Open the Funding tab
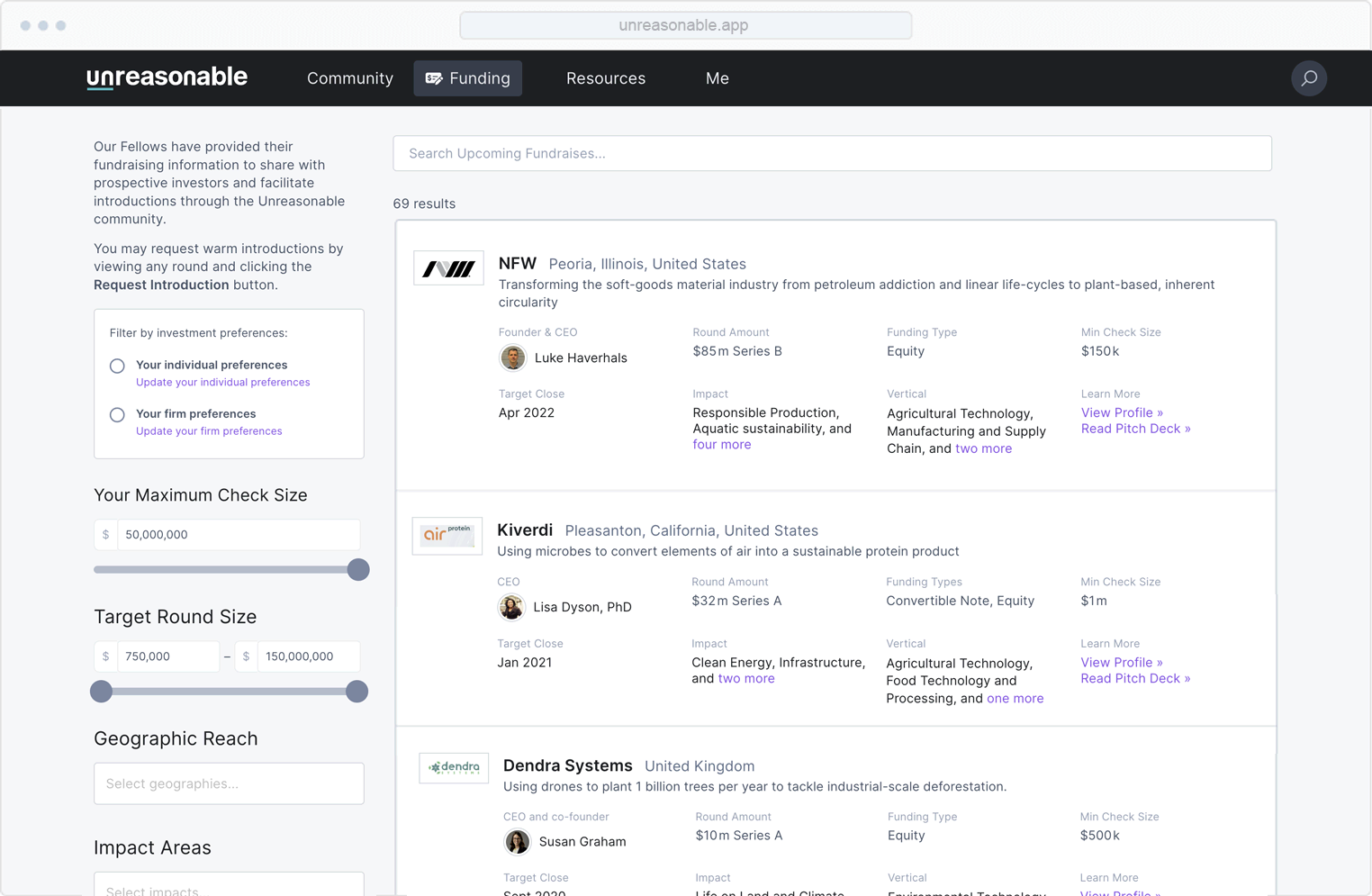 468,78
